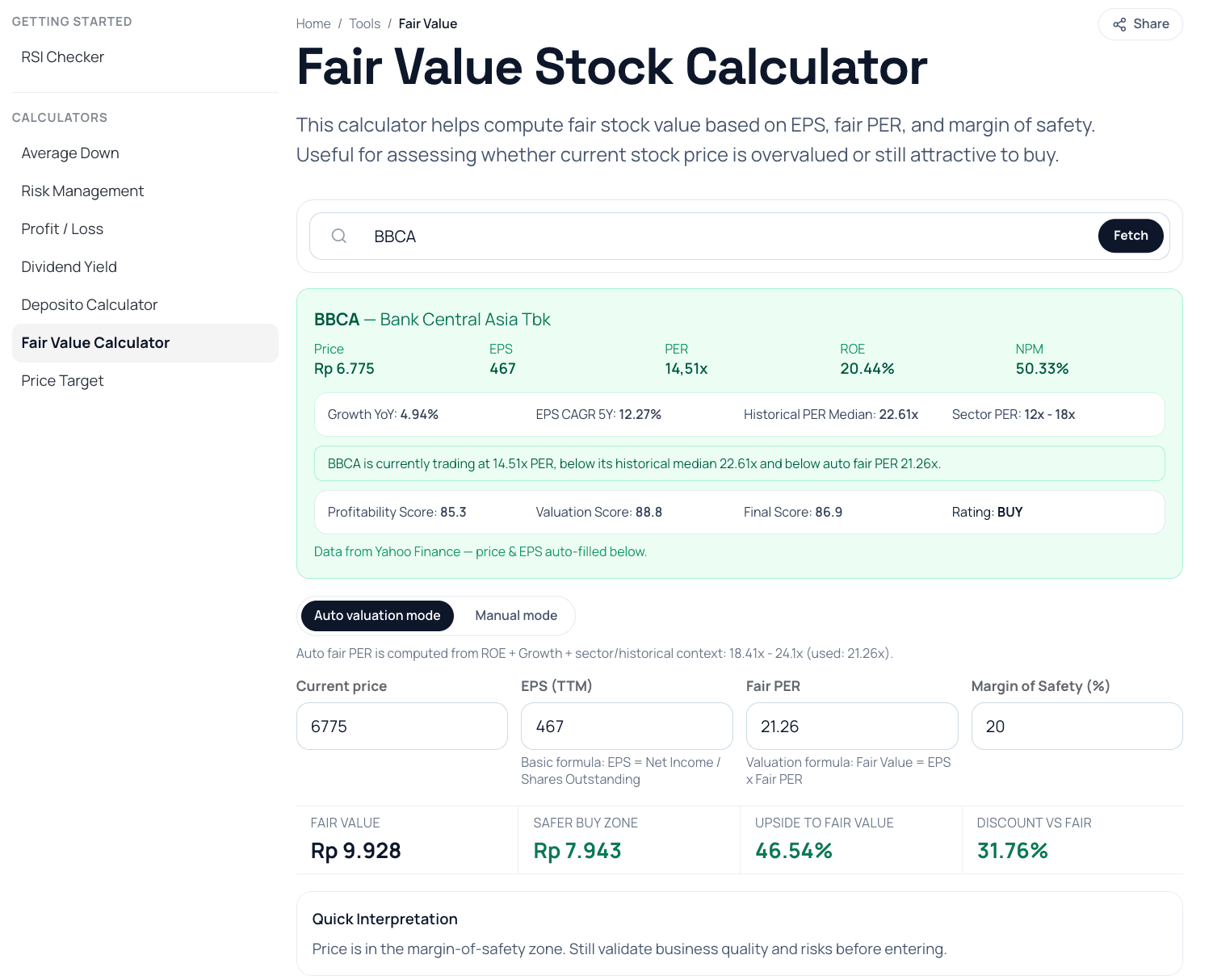The width and height of the screenshot is (1213, 980).
Task: Open the Price Target tool
Action: [x=62, y=380]
